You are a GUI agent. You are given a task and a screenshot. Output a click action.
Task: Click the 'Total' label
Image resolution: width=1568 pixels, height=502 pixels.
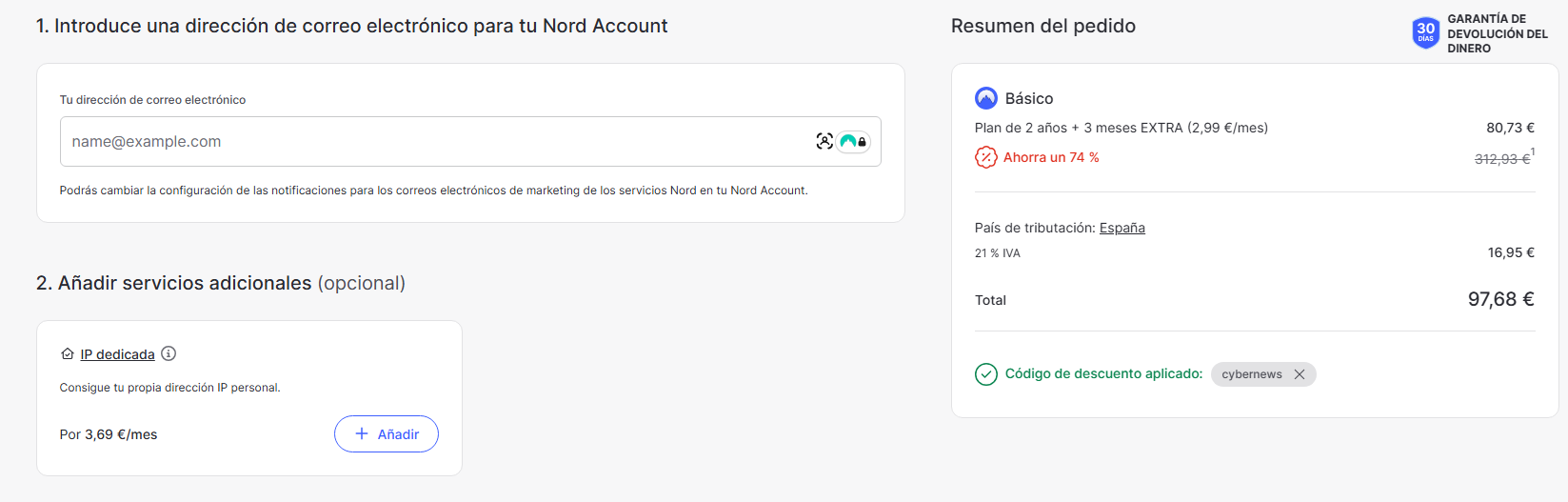point(990,300)
